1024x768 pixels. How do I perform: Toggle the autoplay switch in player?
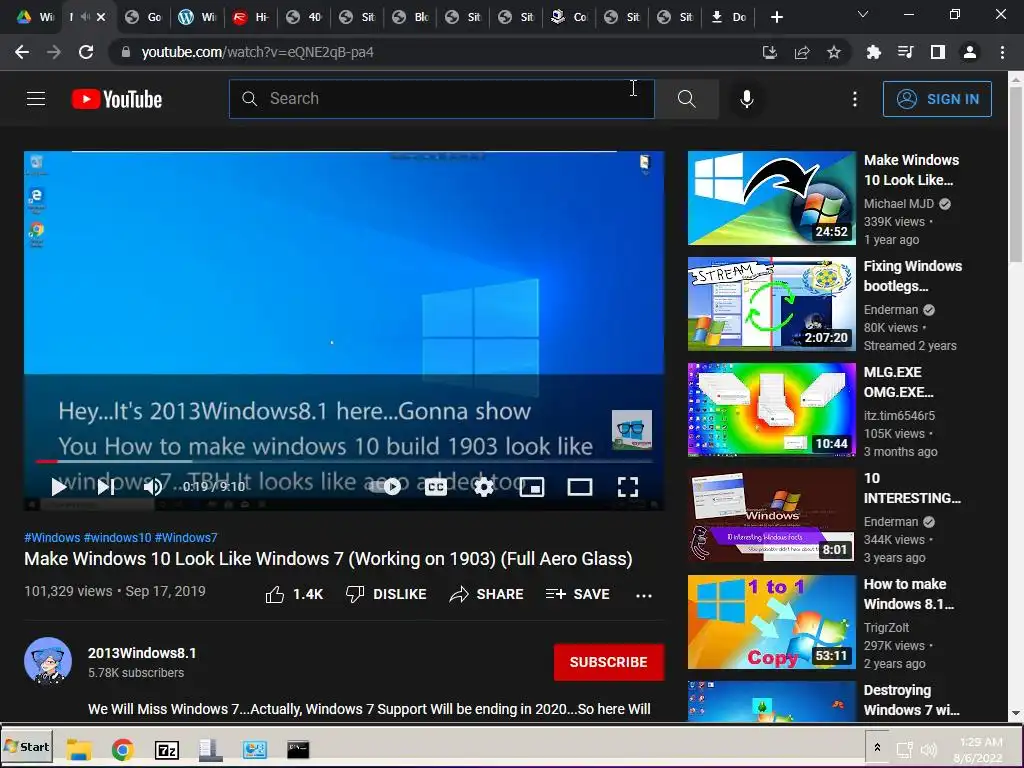385,487
